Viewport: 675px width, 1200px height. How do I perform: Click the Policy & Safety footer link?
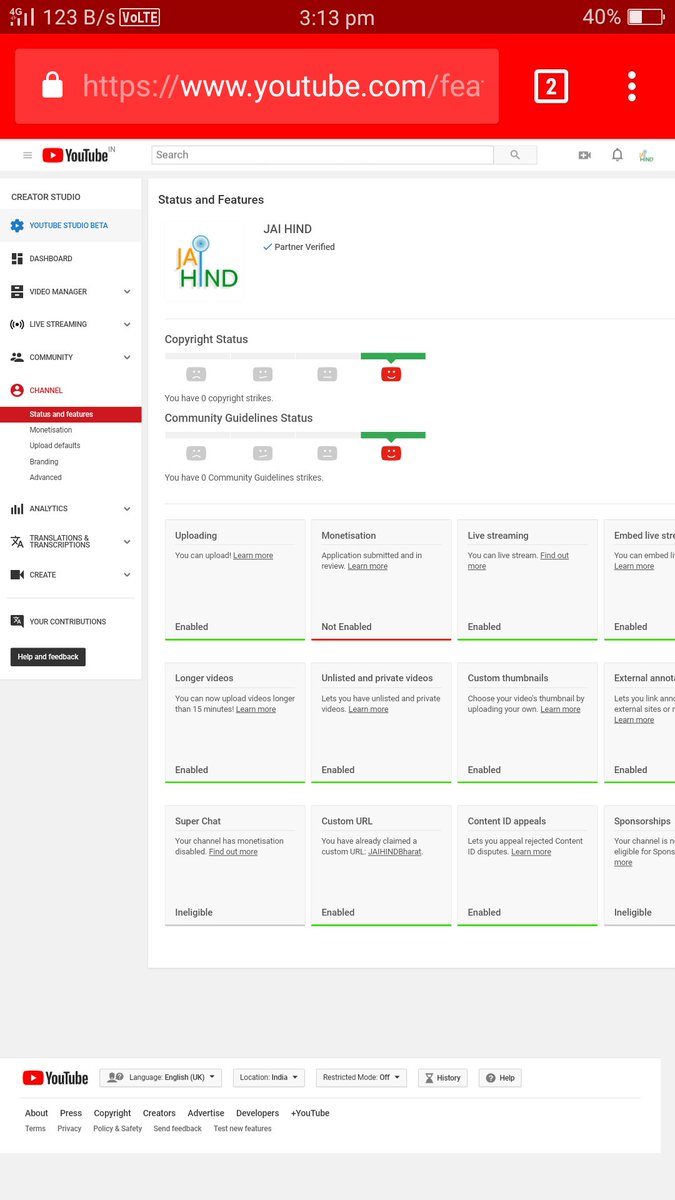tap(118, 1129)
